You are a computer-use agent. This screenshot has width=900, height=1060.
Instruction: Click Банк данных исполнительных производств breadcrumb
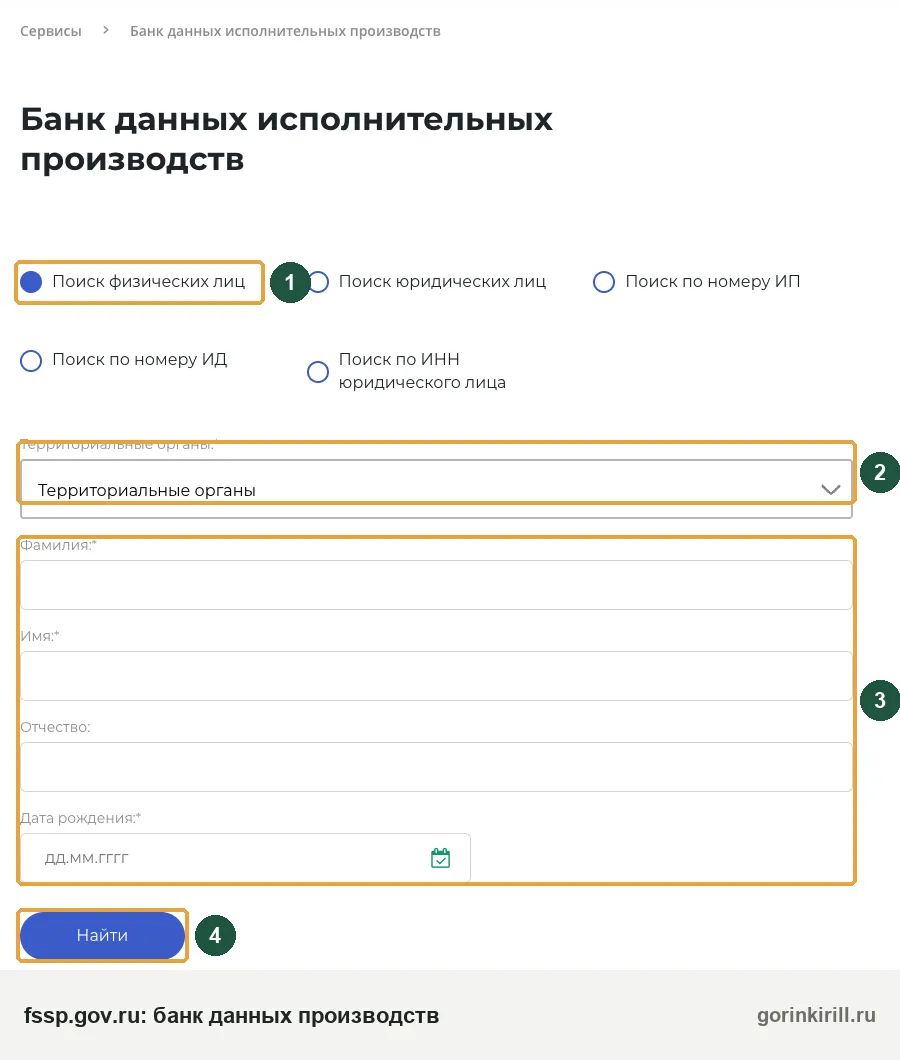[x=285, y=31]
